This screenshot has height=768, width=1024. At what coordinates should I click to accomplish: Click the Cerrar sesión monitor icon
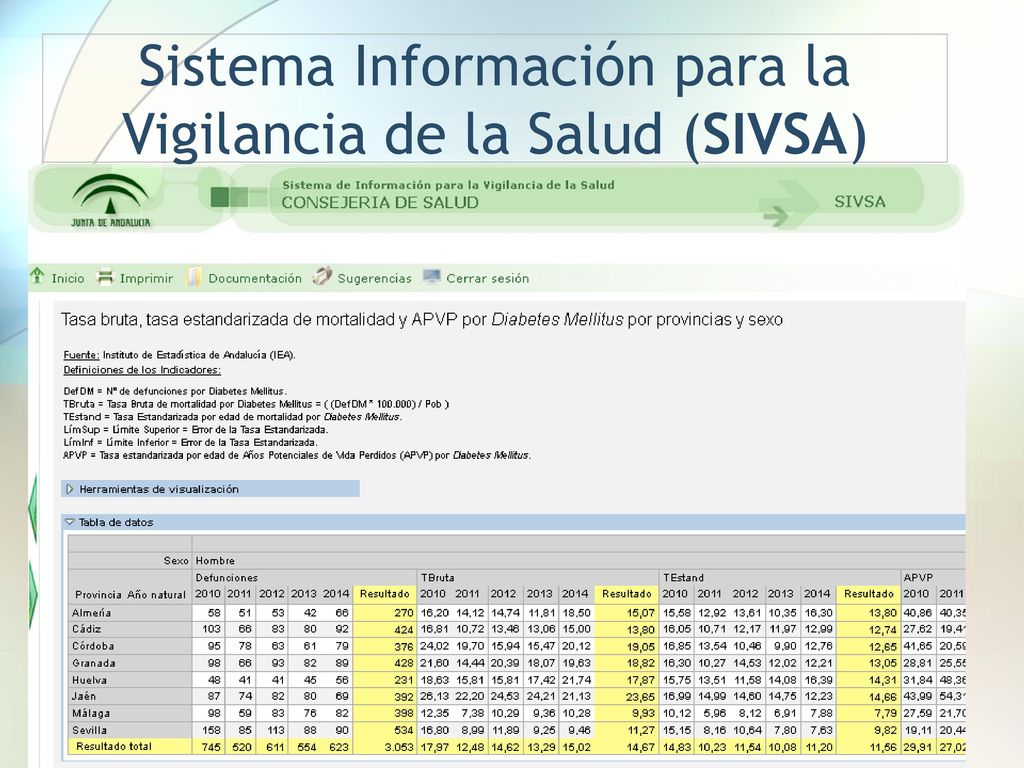(x=431, y=277)
